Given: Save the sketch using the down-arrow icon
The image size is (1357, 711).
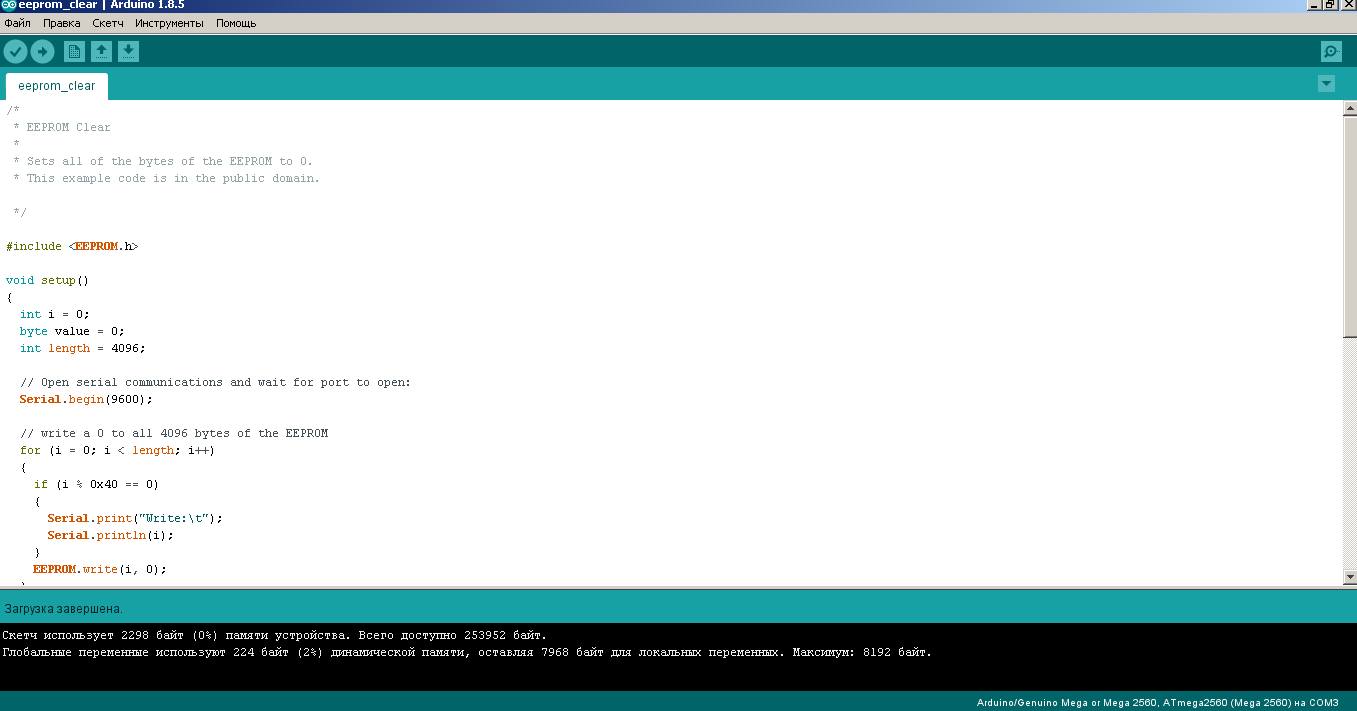Looking at the screenshot, I should (128, 52).
